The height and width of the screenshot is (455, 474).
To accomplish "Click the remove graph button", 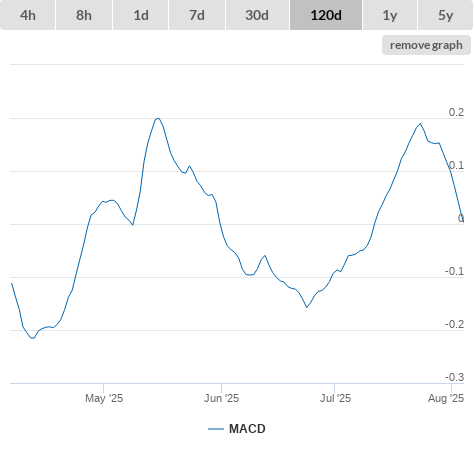I will pyautogui.click(x=426, y=45).
